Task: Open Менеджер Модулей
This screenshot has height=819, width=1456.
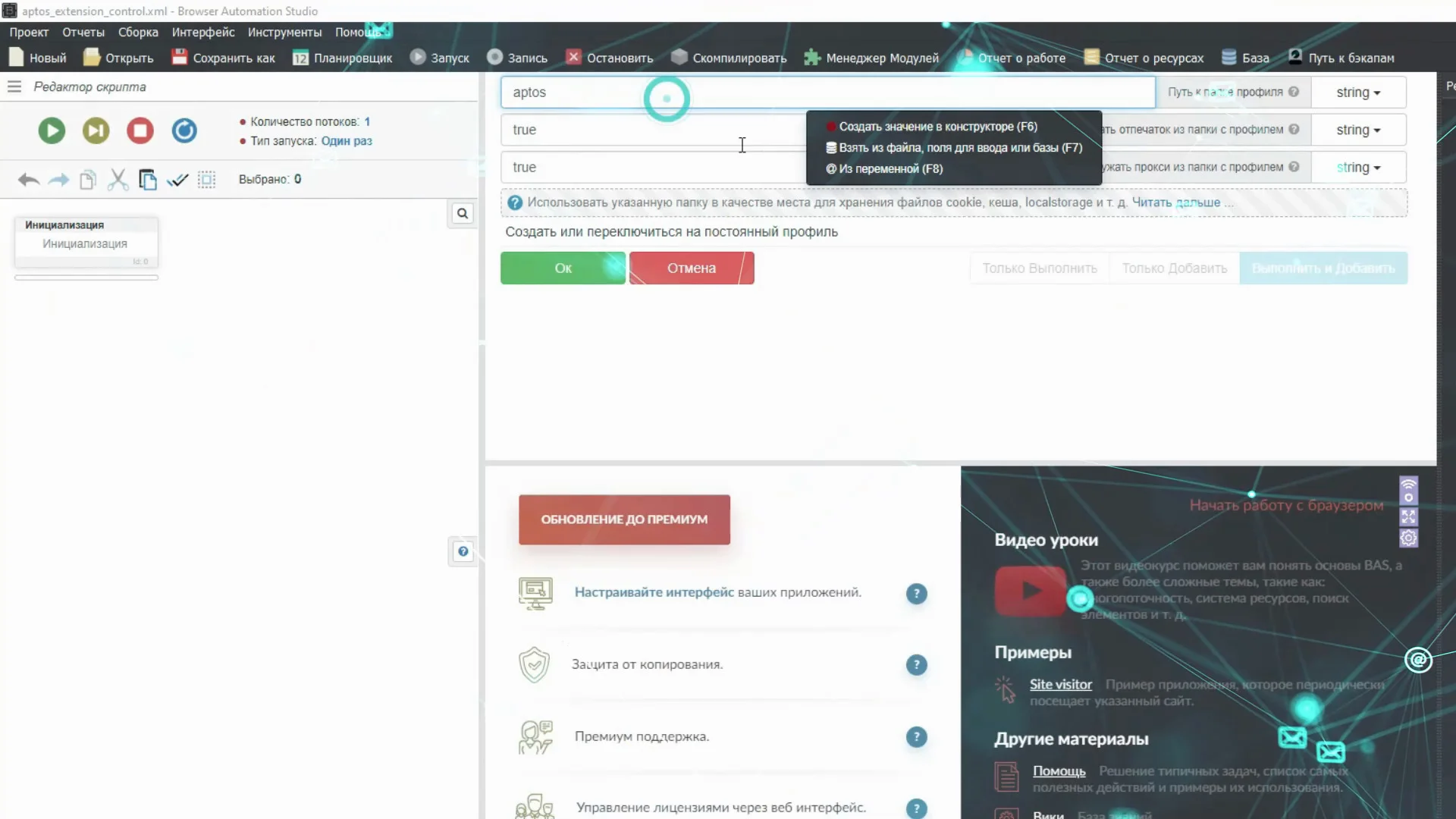Action: click(871, 58)
